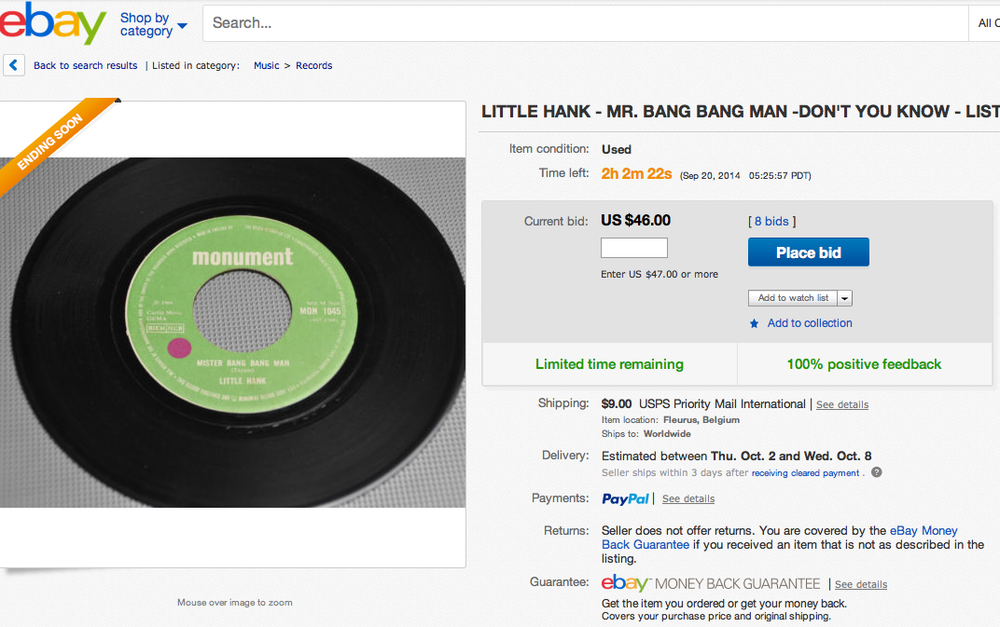The height and width of the screenshot is (627, 1000).
Task: Click the search text box
Action: pos(585,23)
